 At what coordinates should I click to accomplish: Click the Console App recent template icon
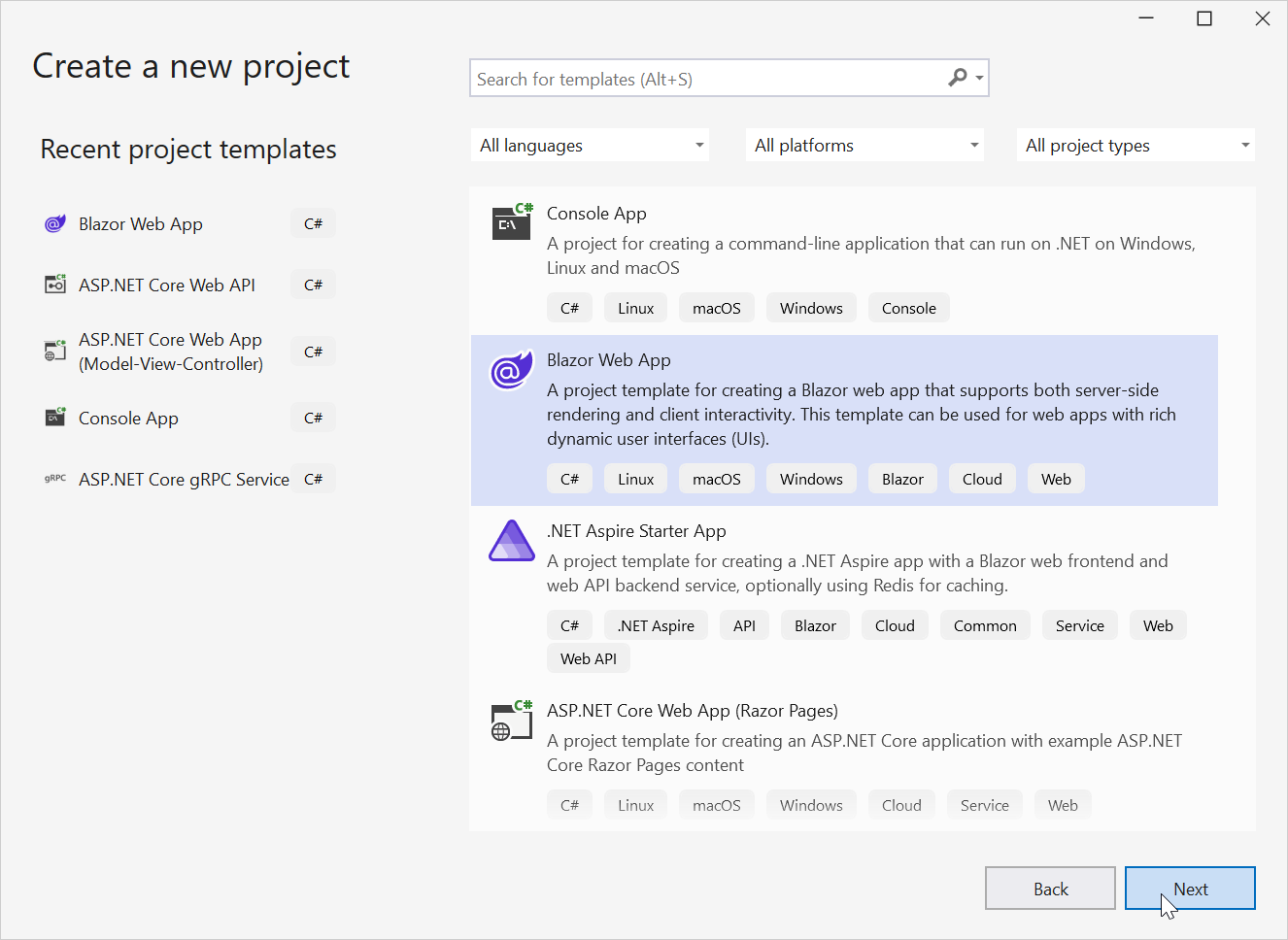point(55,418)
